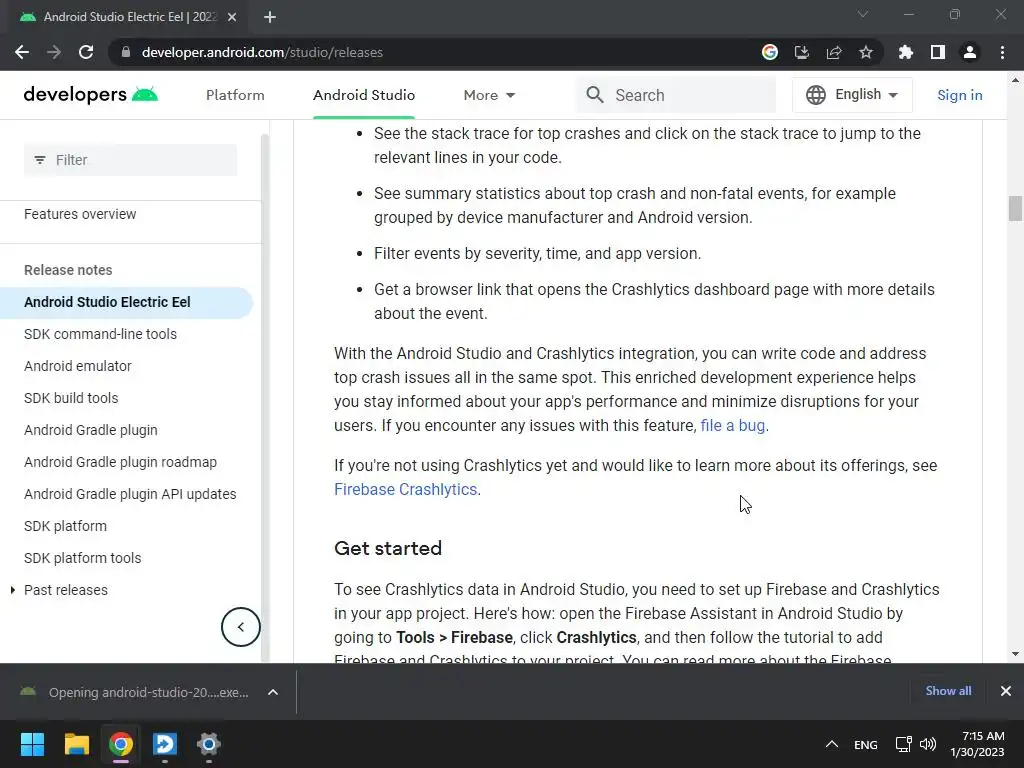This screenshot has height=768, width=1024.
Task: Click the Search field
Action: click(676, 95)
